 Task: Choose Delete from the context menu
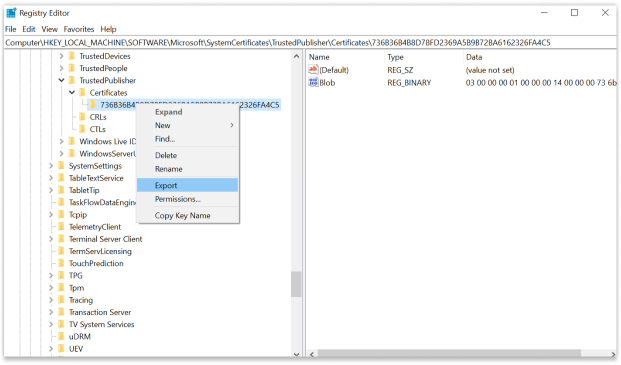(x=188, y=156)
